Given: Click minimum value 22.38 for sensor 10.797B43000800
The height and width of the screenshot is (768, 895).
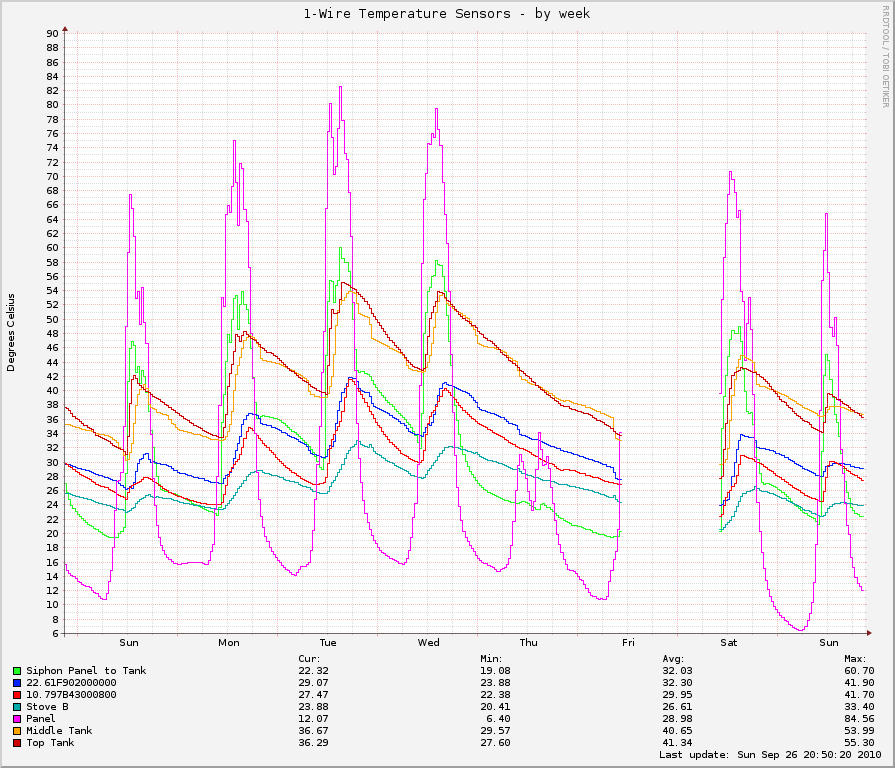Looking at the screenshot, I should (x=495, y=695).
